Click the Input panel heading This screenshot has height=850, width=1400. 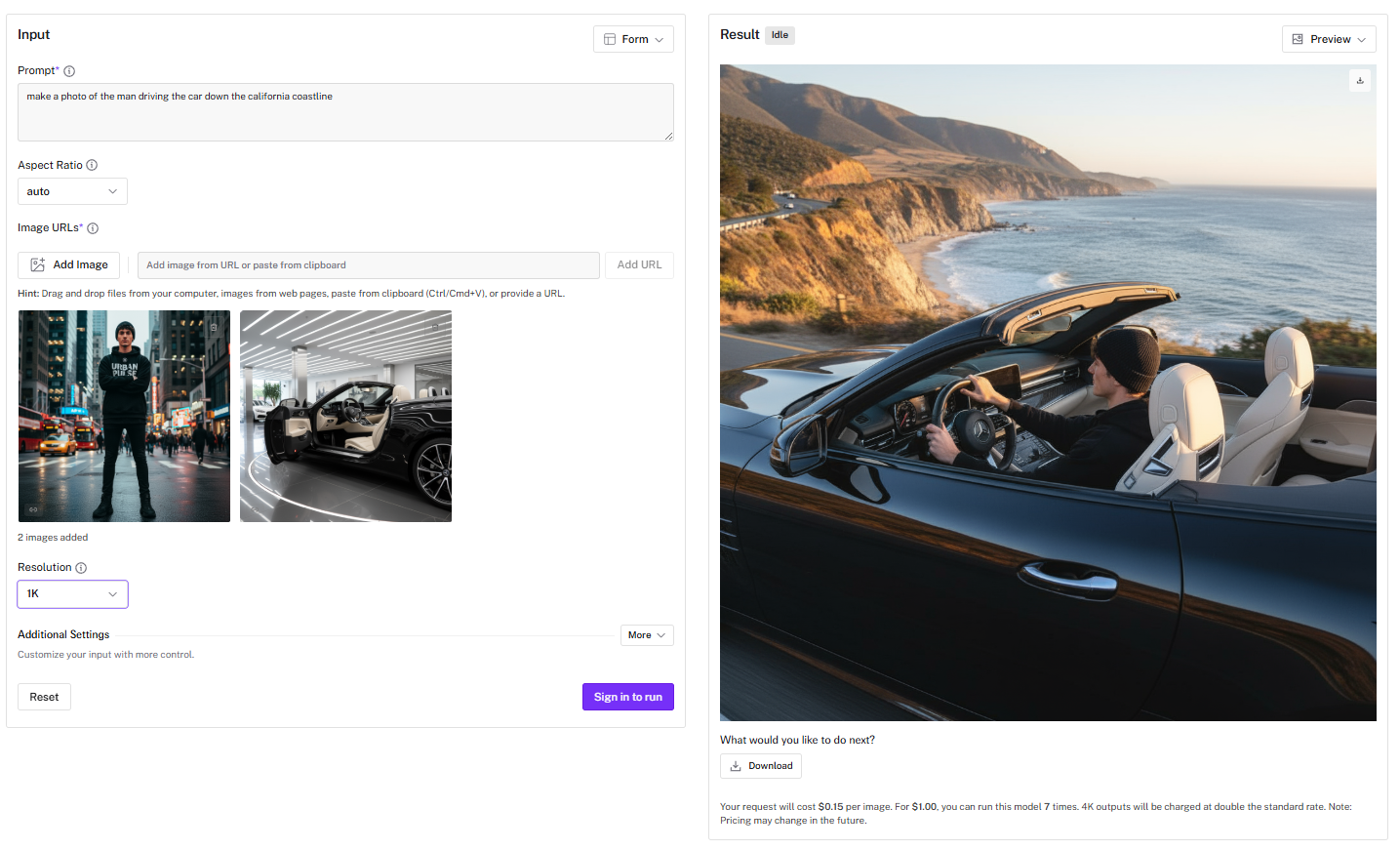[x=33, y=34]
